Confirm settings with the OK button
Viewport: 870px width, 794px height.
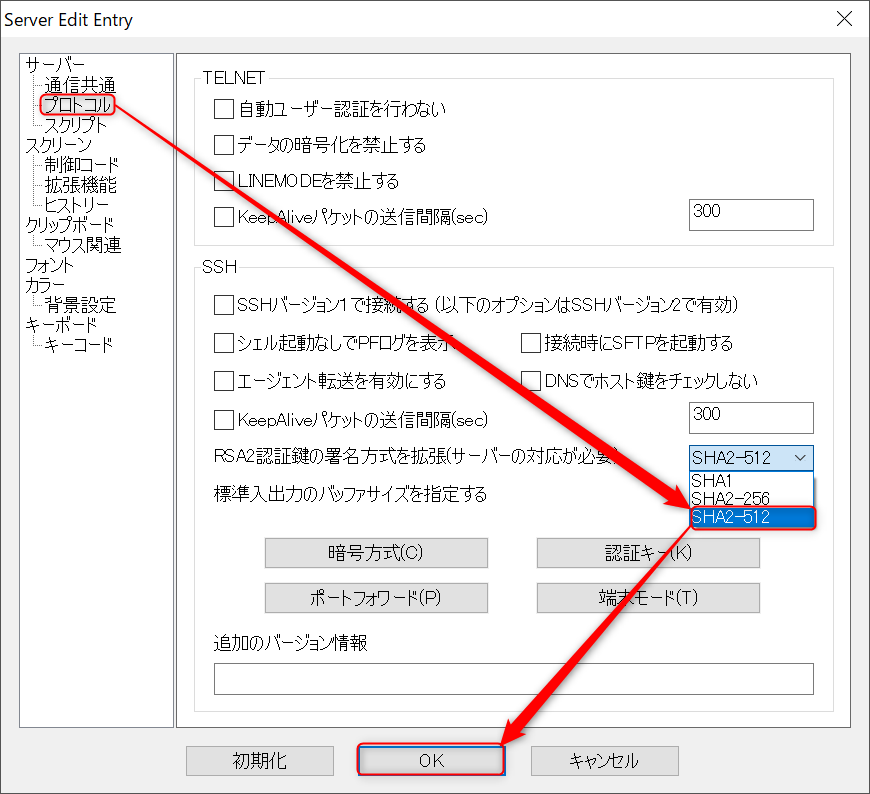click(x=430, y=760)
